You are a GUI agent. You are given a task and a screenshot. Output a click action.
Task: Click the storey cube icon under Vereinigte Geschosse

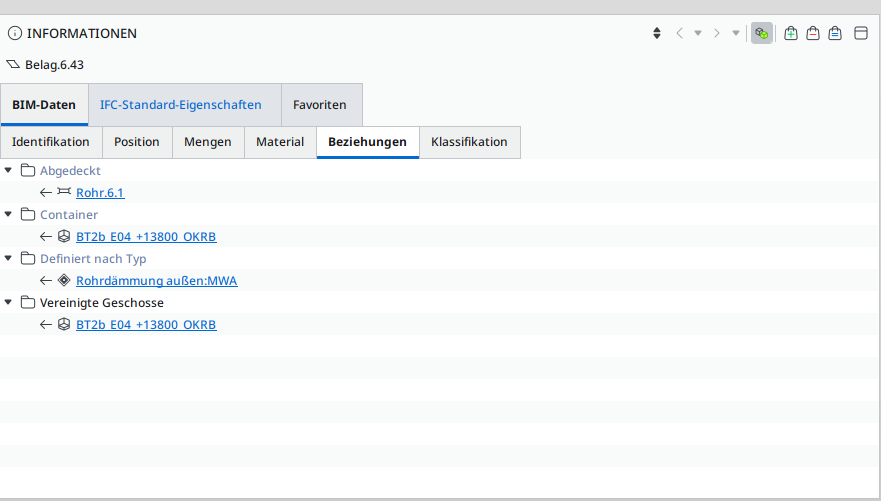64,324
